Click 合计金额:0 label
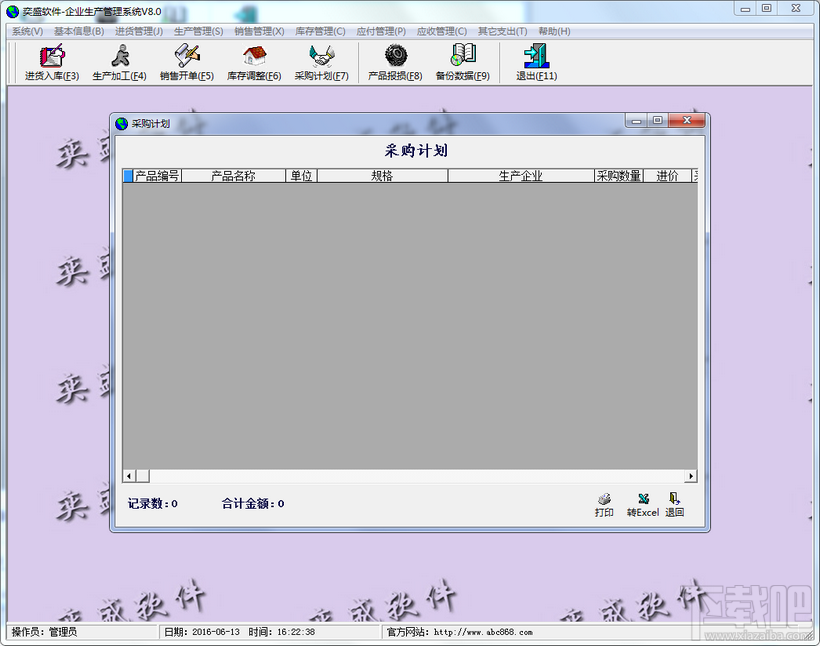Image resolution: width=820 pixels, height=646 pixels. 253,504
